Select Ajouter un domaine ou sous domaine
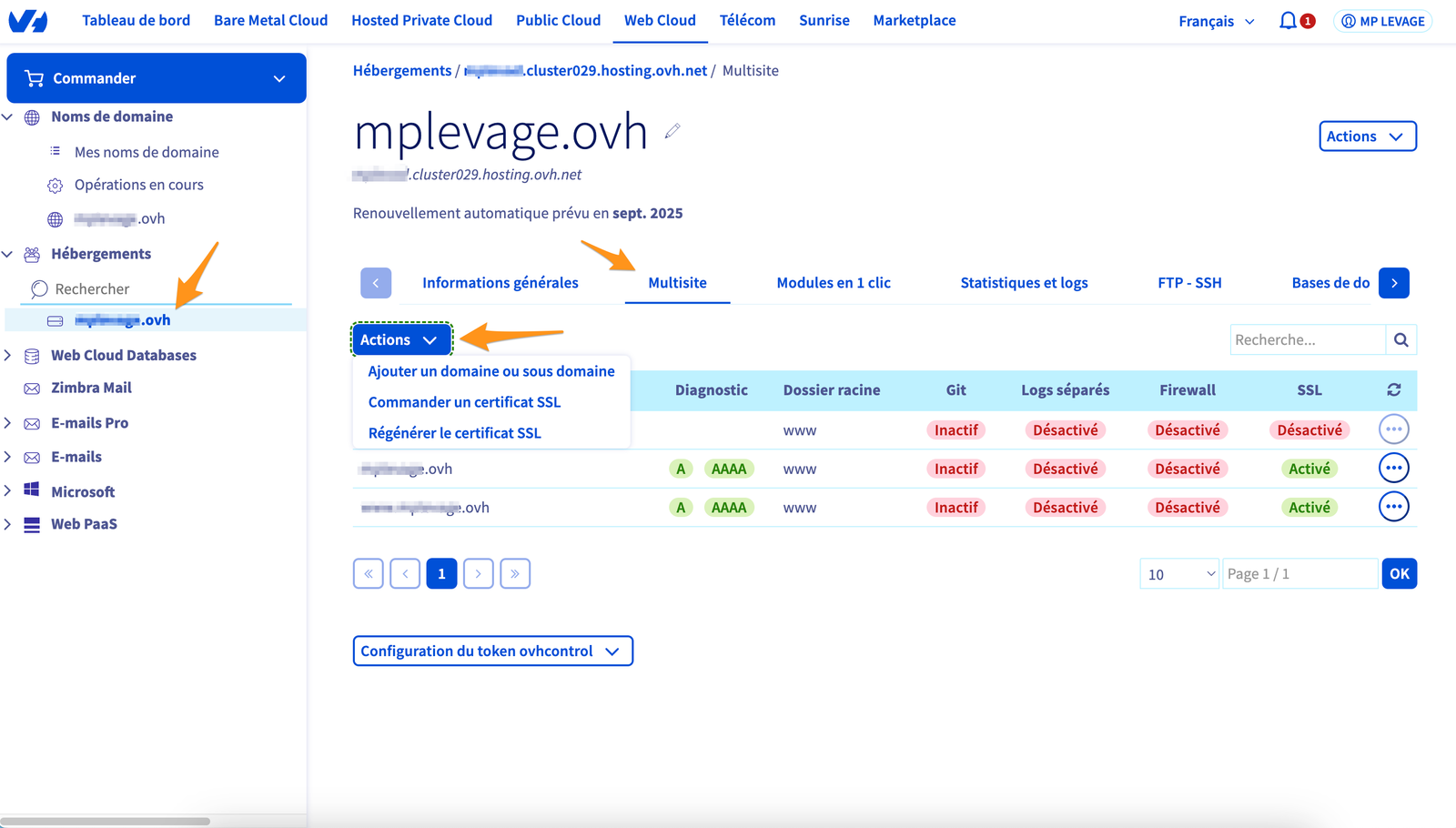 (x=491, y=371)
